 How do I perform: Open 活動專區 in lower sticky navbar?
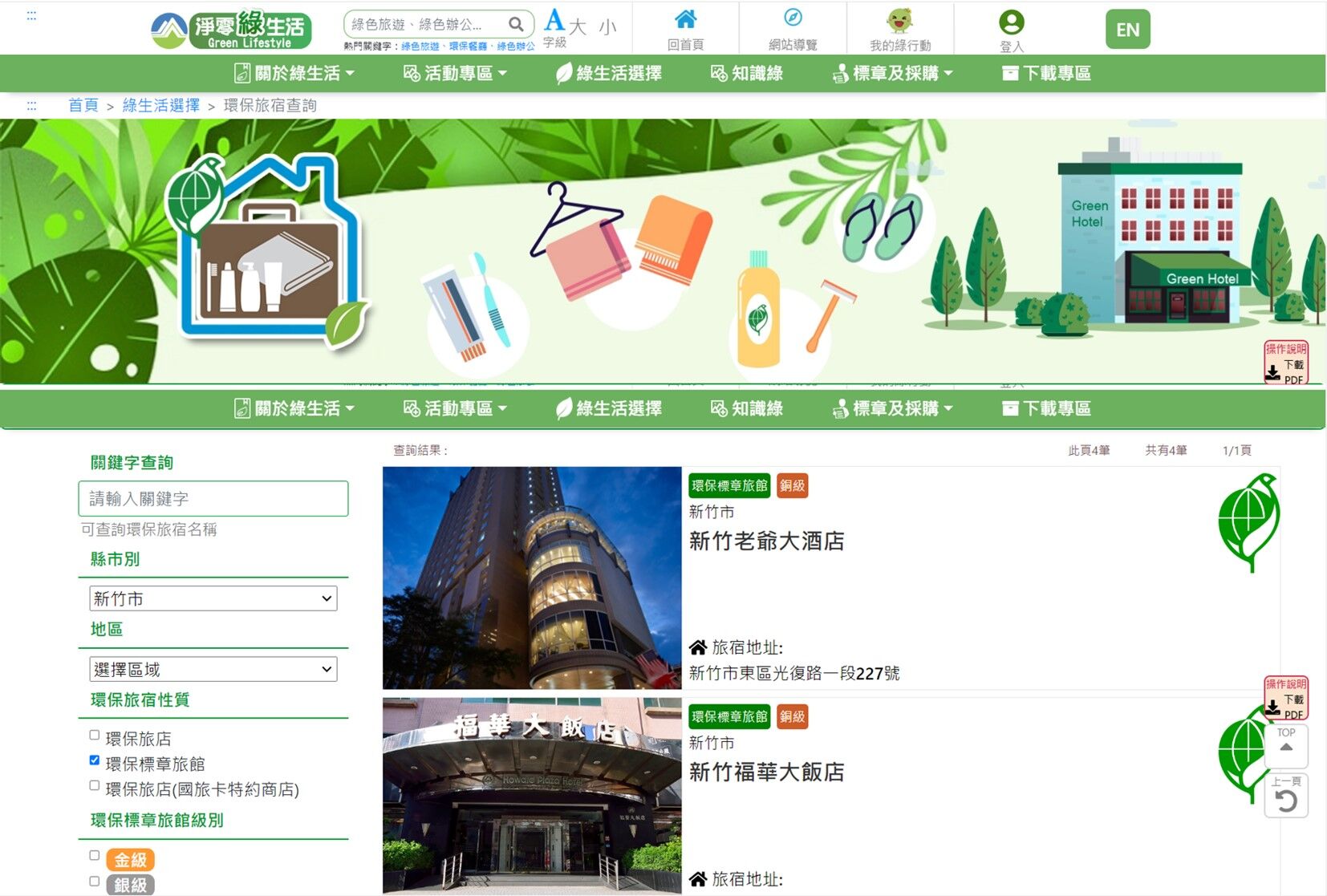pos(455,408)
